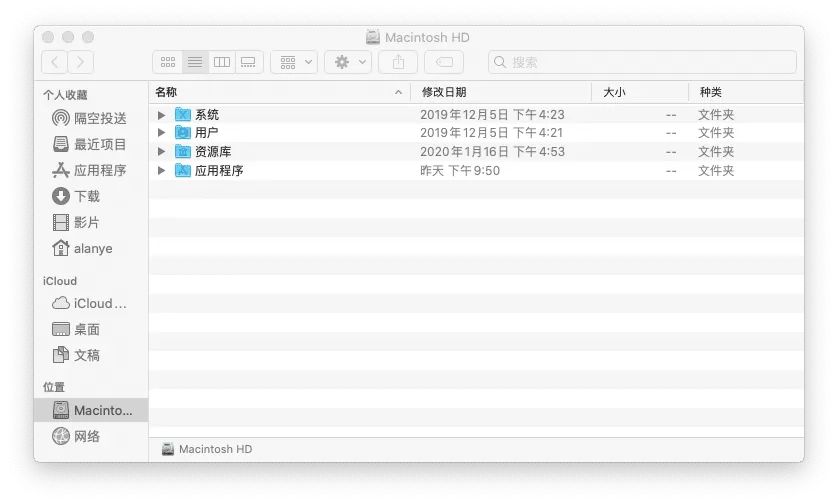The height and width of the screenshot is (504, 838).
Task: Switch to column view
Action: pyautogui.click(x=222, y=62)
